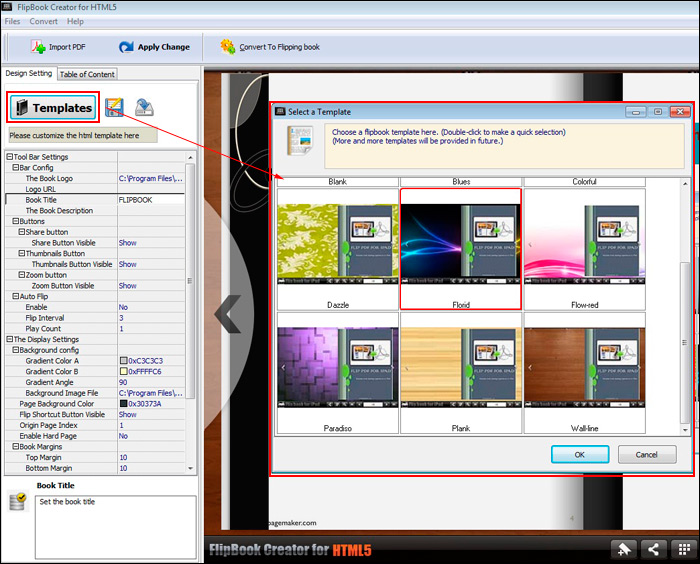The width and height of the screenshot is (700, 564).
Task: Collapse The Display Settings node
Action: tap(9, 339)
